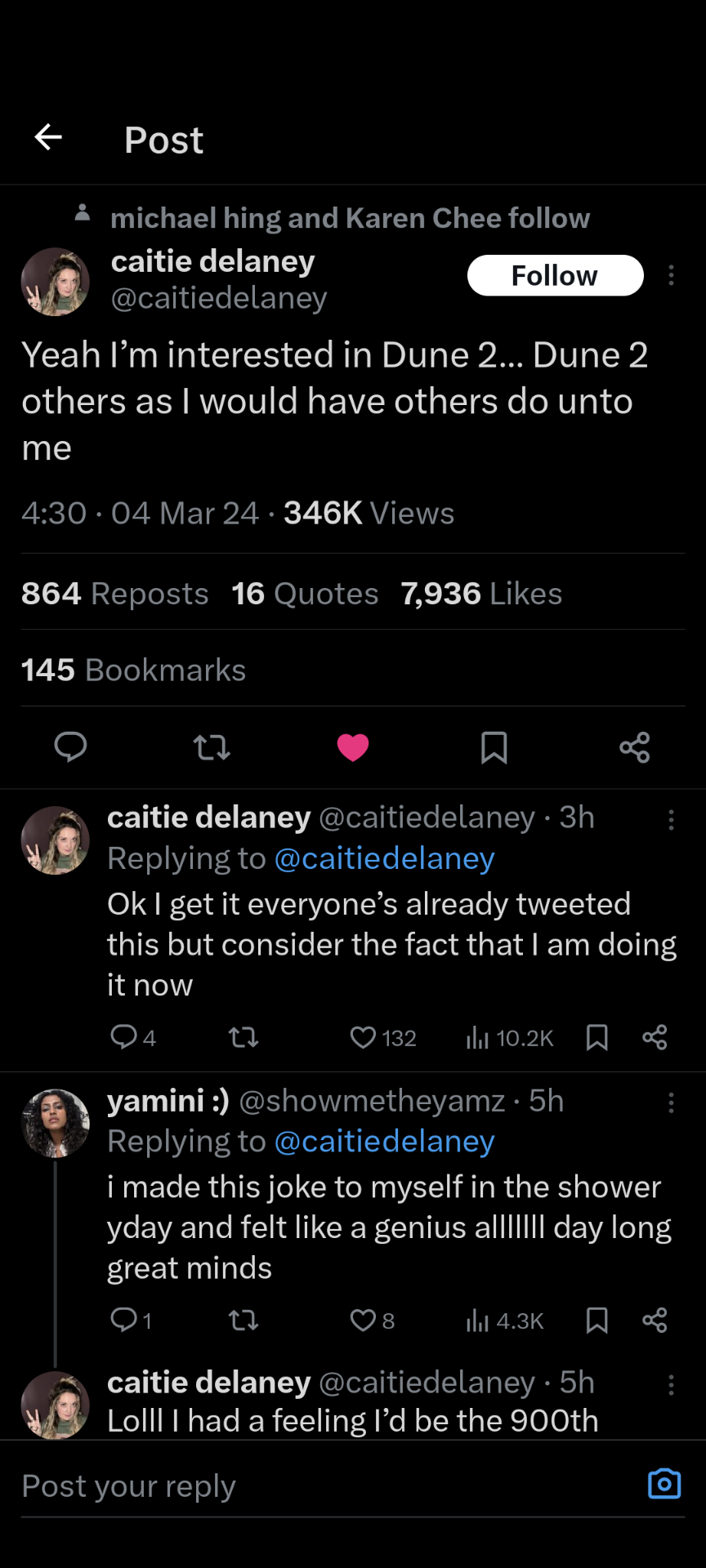Screen dimensions: 706x1568
Task: Go back using the arrow icon
Action: (x=49, y=137)
